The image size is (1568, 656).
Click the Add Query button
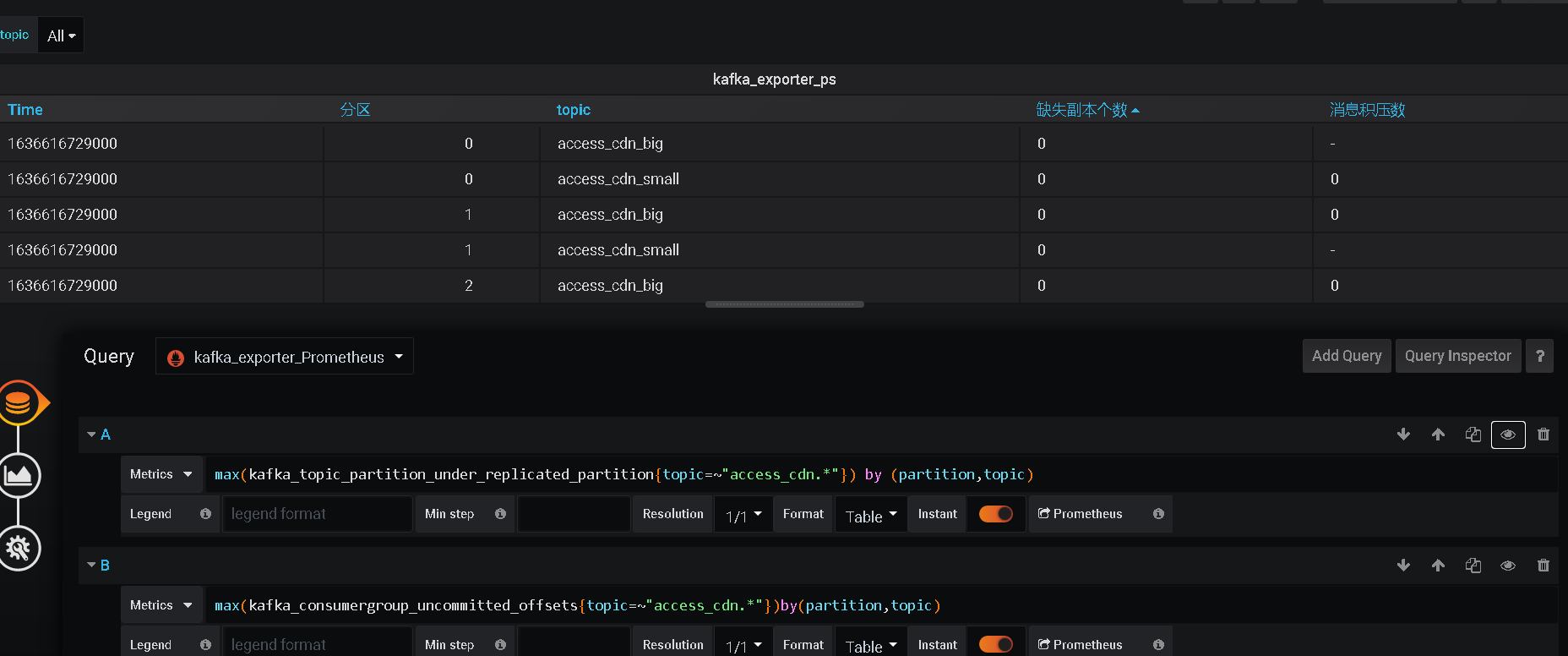click(1346, 356)
